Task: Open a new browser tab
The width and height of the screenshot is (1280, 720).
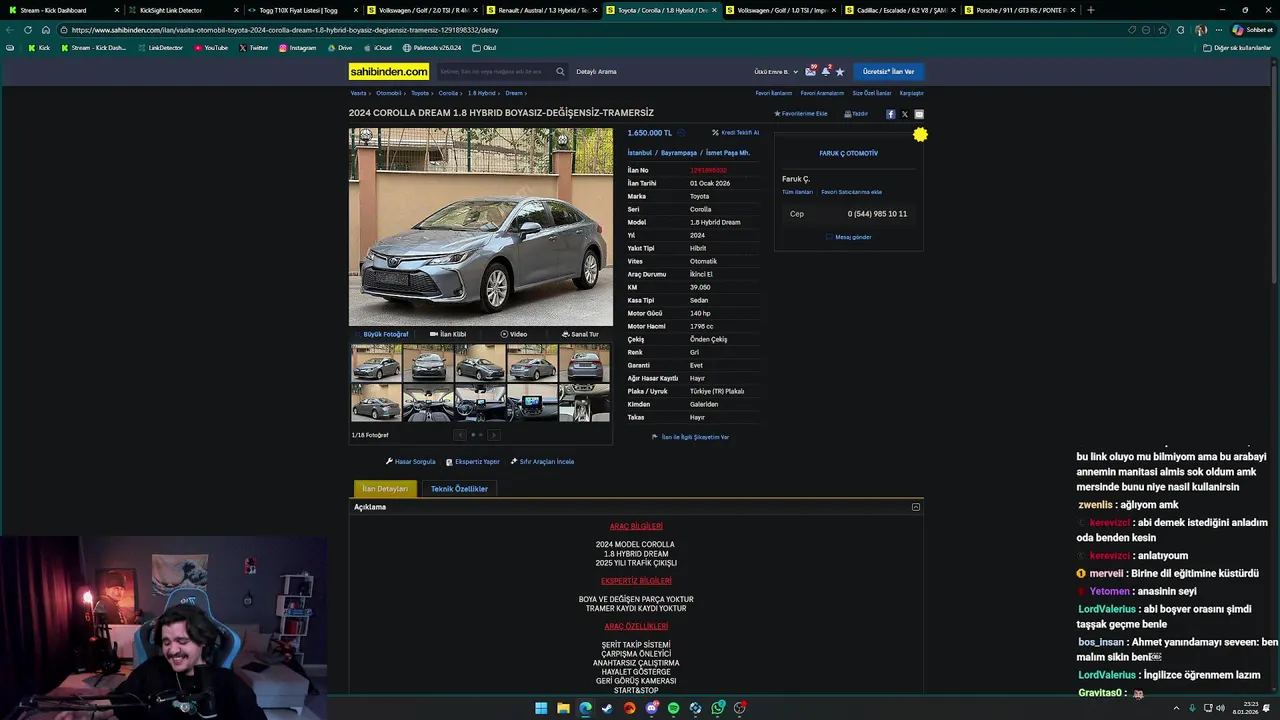Action: point(1090,10)
